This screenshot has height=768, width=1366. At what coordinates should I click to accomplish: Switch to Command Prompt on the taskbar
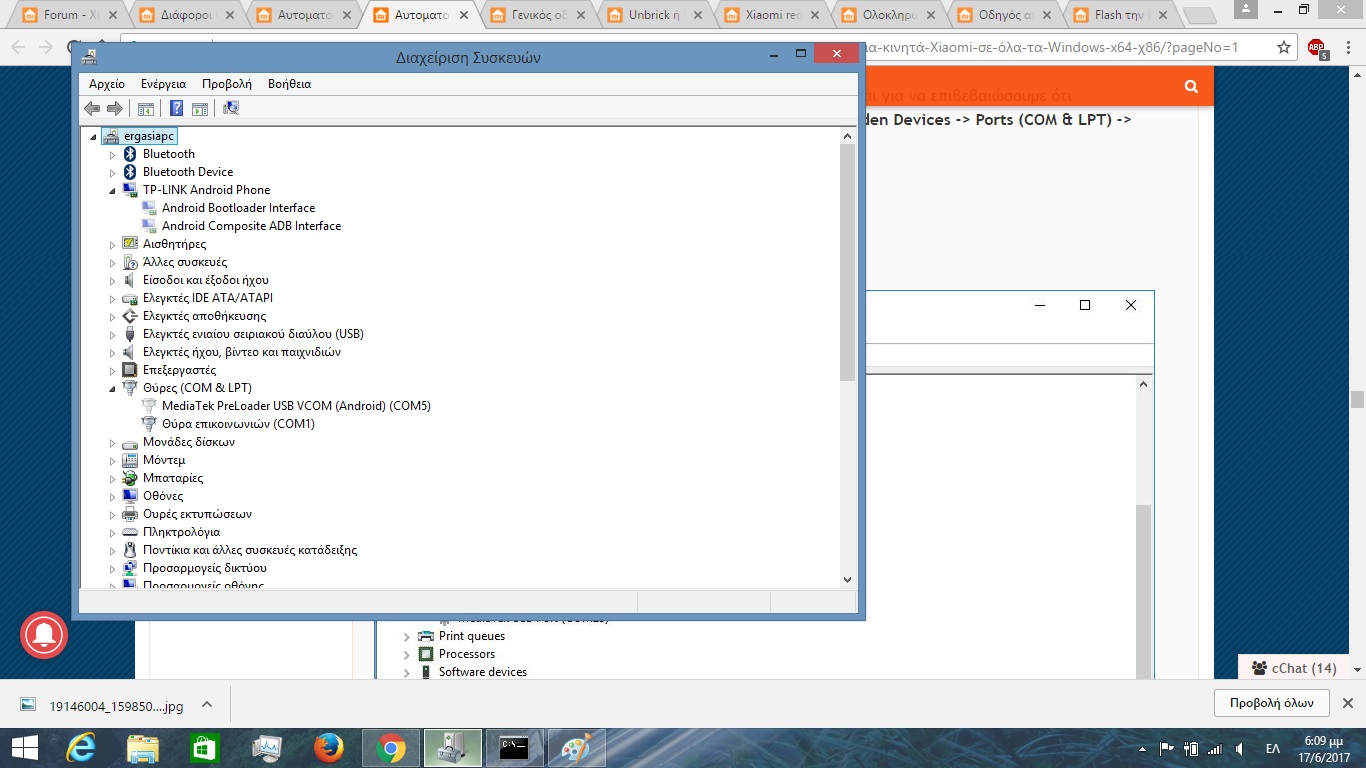[x=514, y=747]
